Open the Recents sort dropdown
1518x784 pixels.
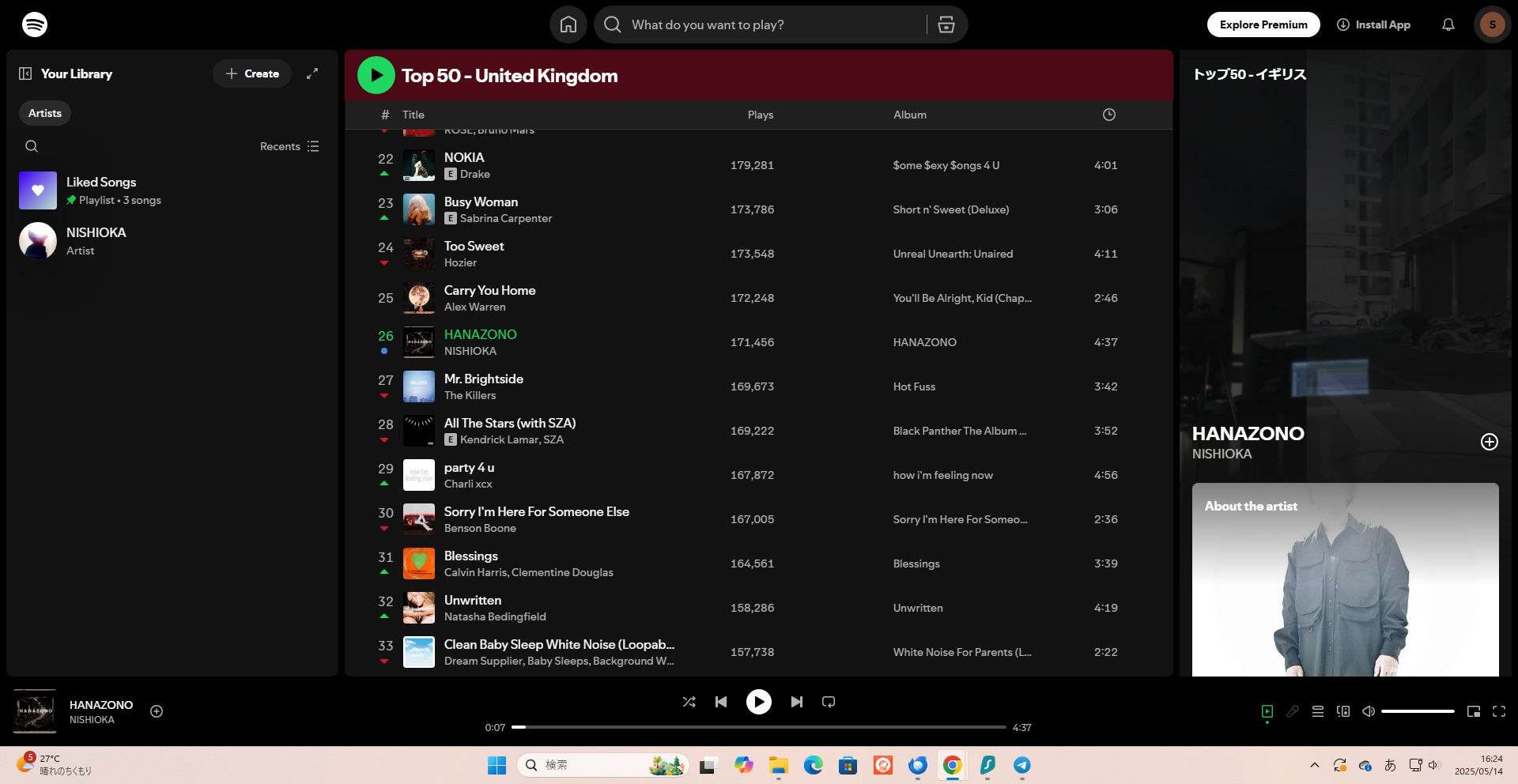[289, 146]
